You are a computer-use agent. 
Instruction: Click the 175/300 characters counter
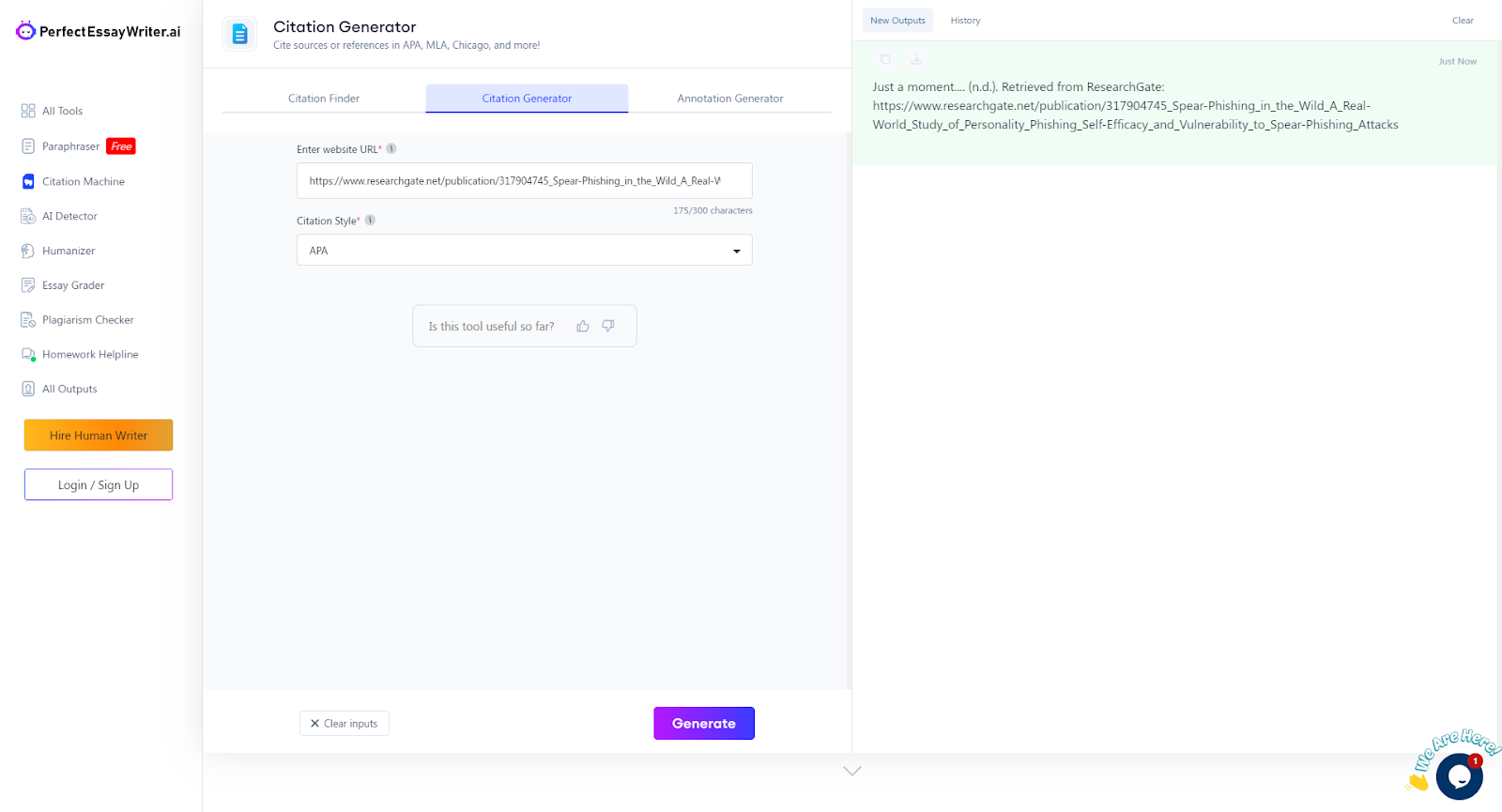click(x=713, y=210)
